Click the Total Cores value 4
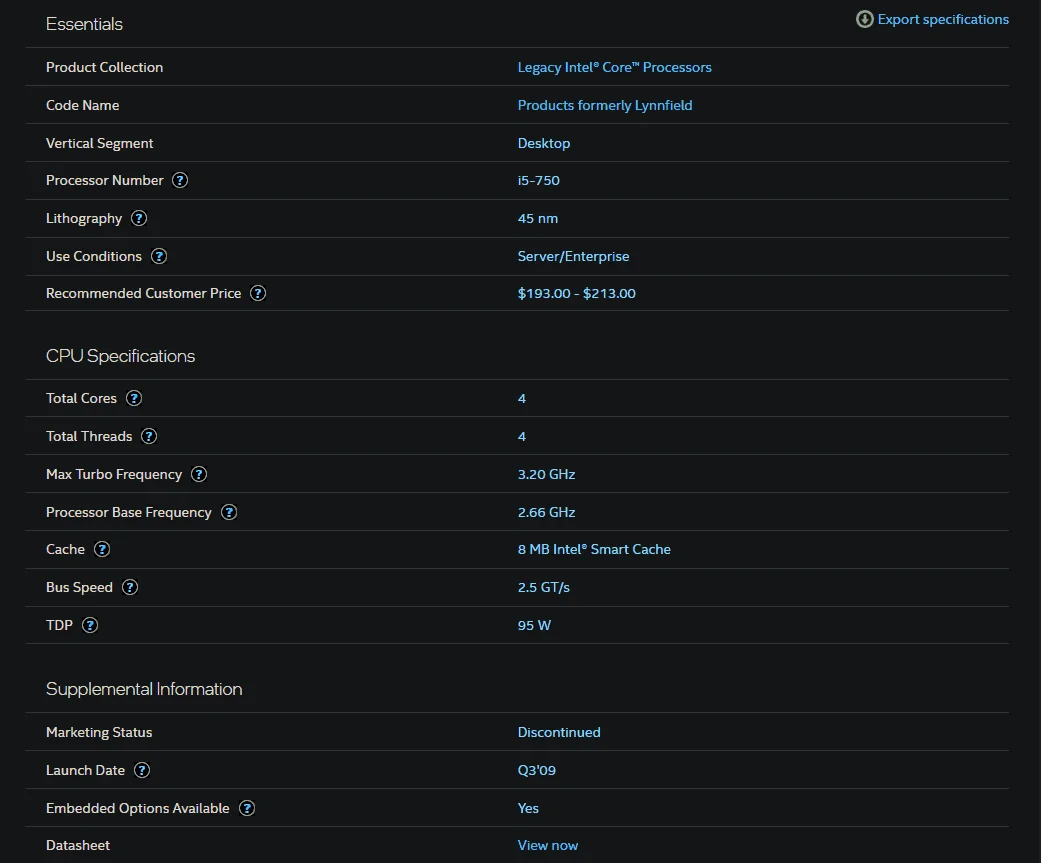The height and width of the screenshot is (863, 1041). coord(522,398)
